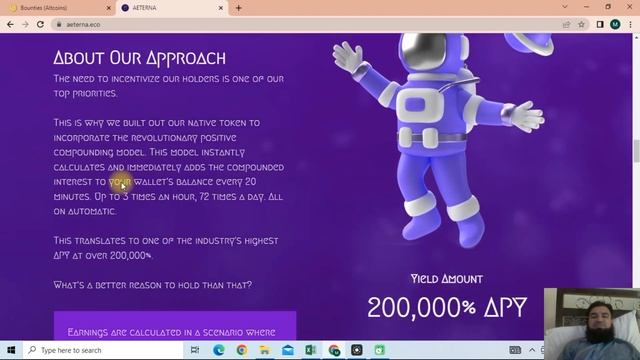This screenshot has height=360, width=640.
Task: Open a new browser tab
Action: [x=239, y=8]
